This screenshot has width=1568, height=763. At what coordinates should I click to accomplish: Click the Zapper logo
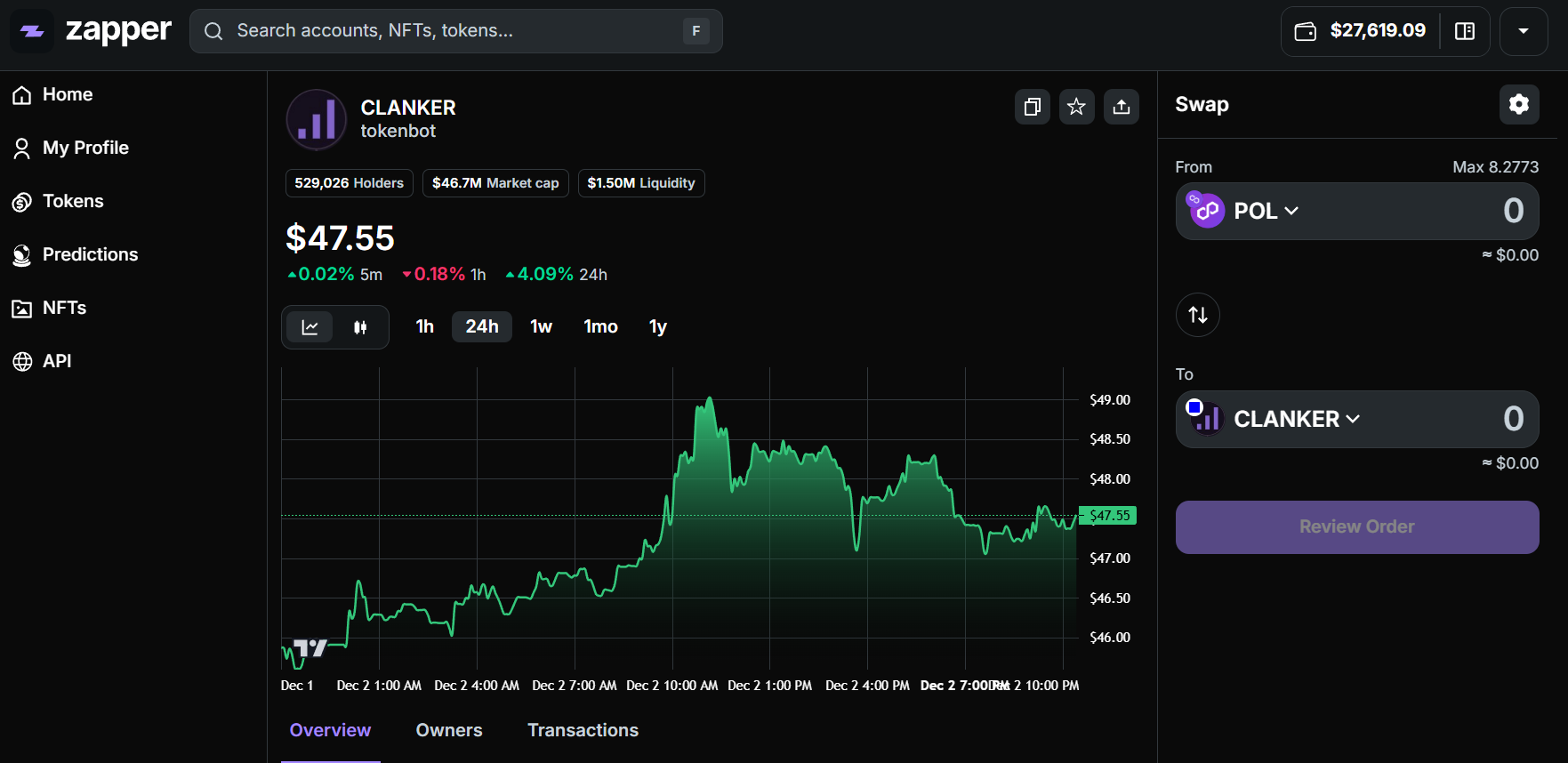tap(94, 31)
